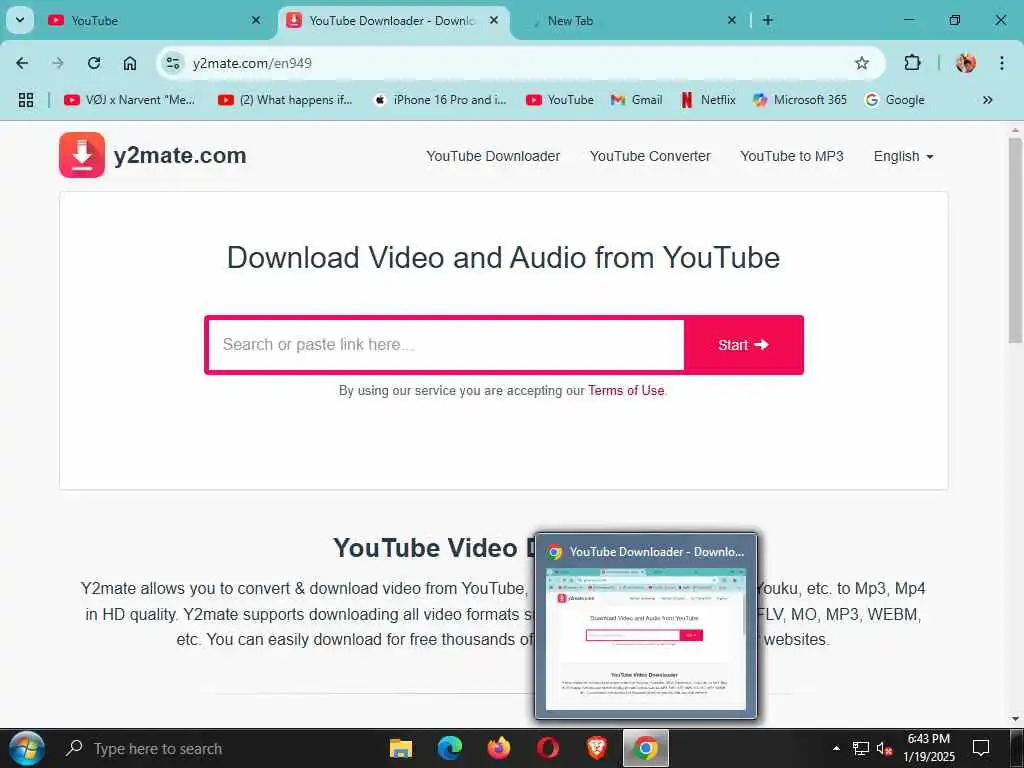Screen dimensions: 1024x768
Task: Click the Download Video and Audio heading
Action: (504, 258)
